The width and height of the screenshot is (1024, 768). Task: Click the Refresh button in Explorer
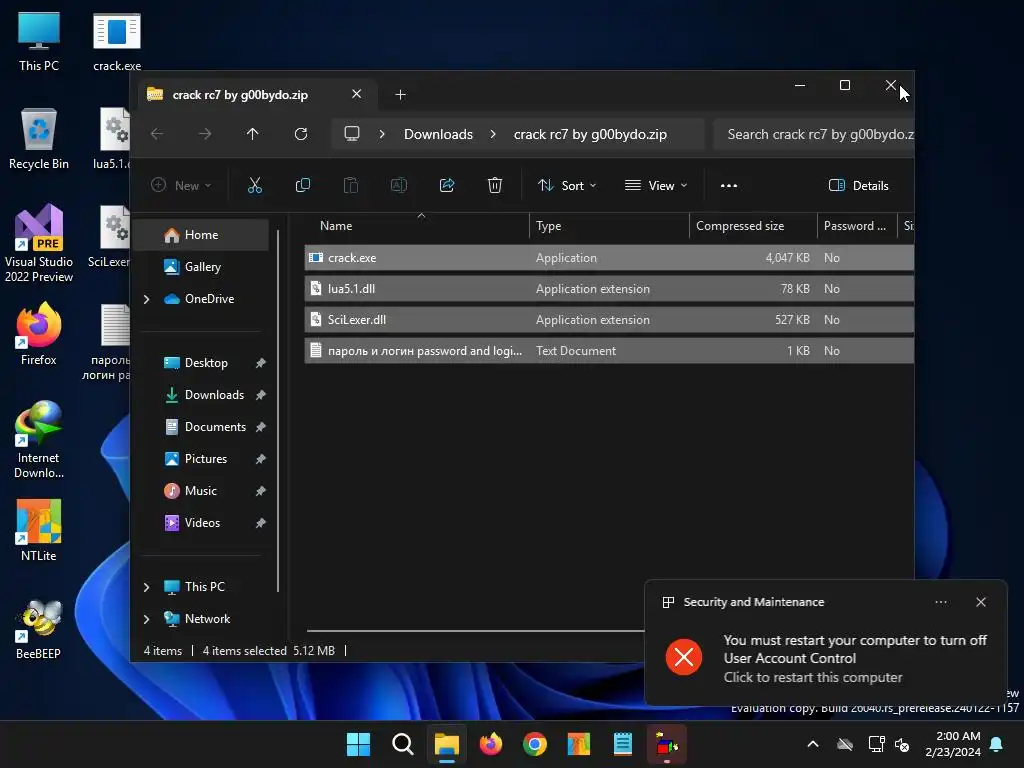pyautogui.click(x=300, y=134)
